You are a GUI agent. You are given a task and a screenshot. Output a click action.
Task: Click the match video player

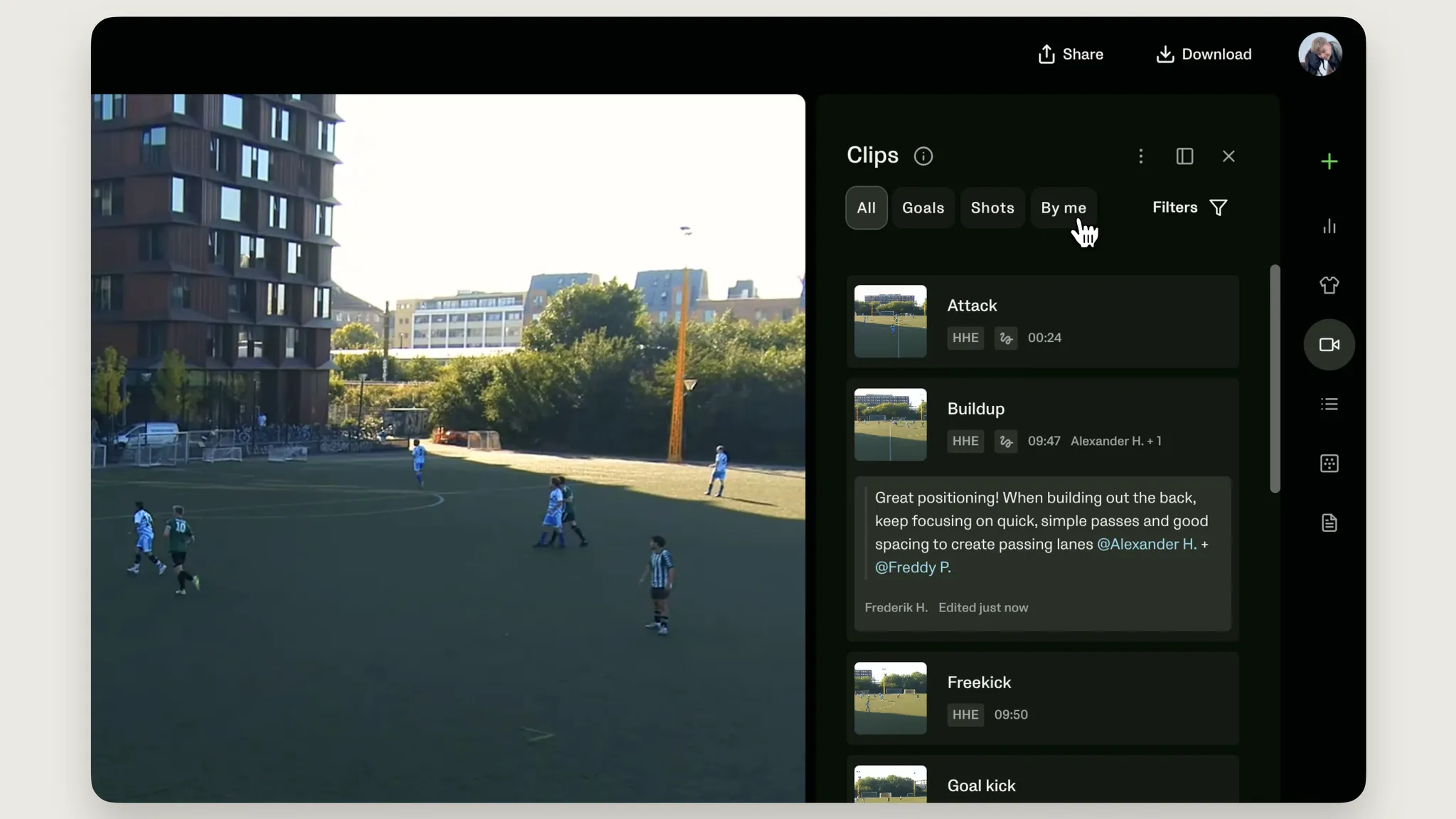click(x=448, y=449)
